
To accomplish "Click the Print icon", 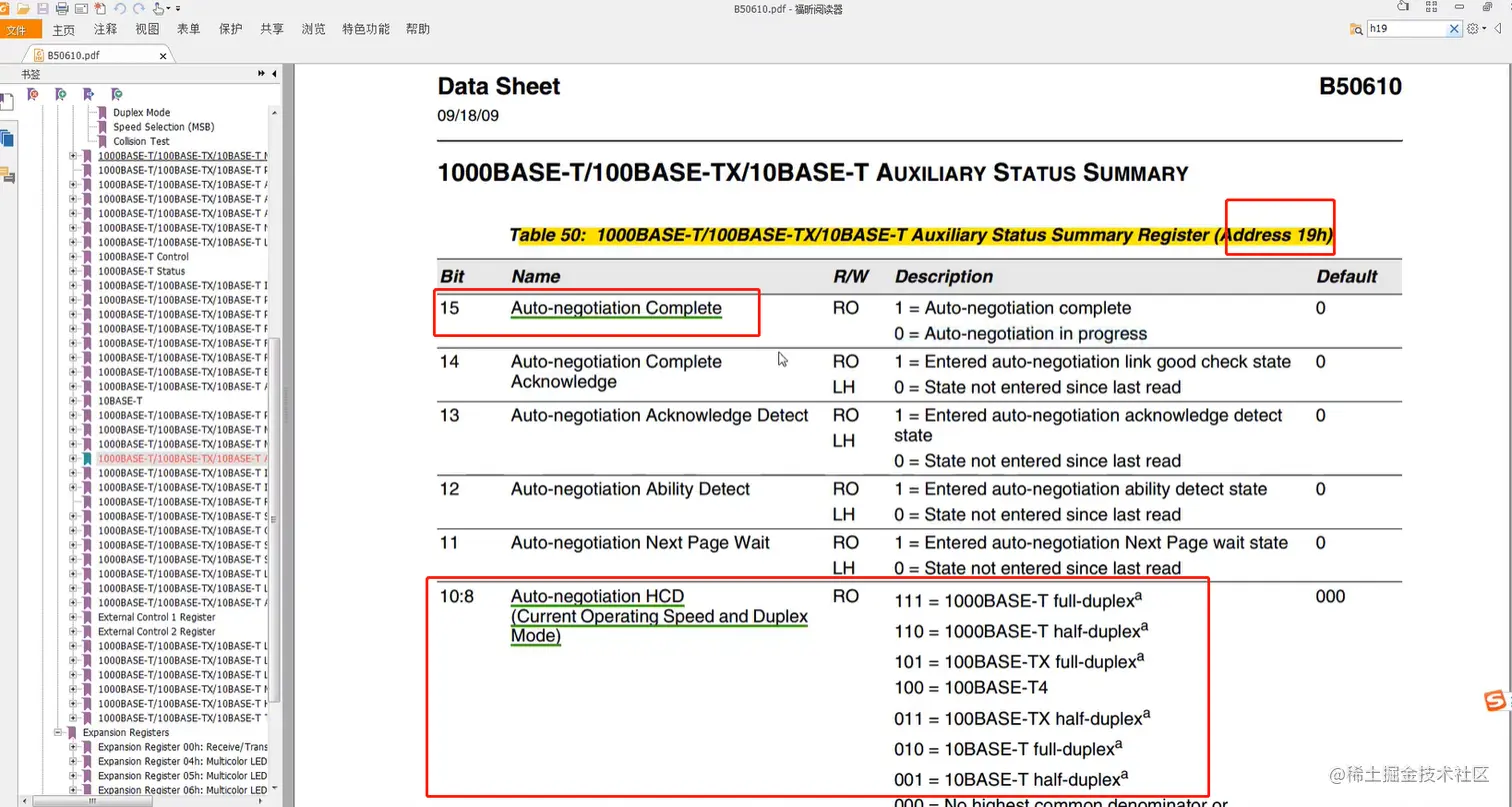I will [62, 8].
